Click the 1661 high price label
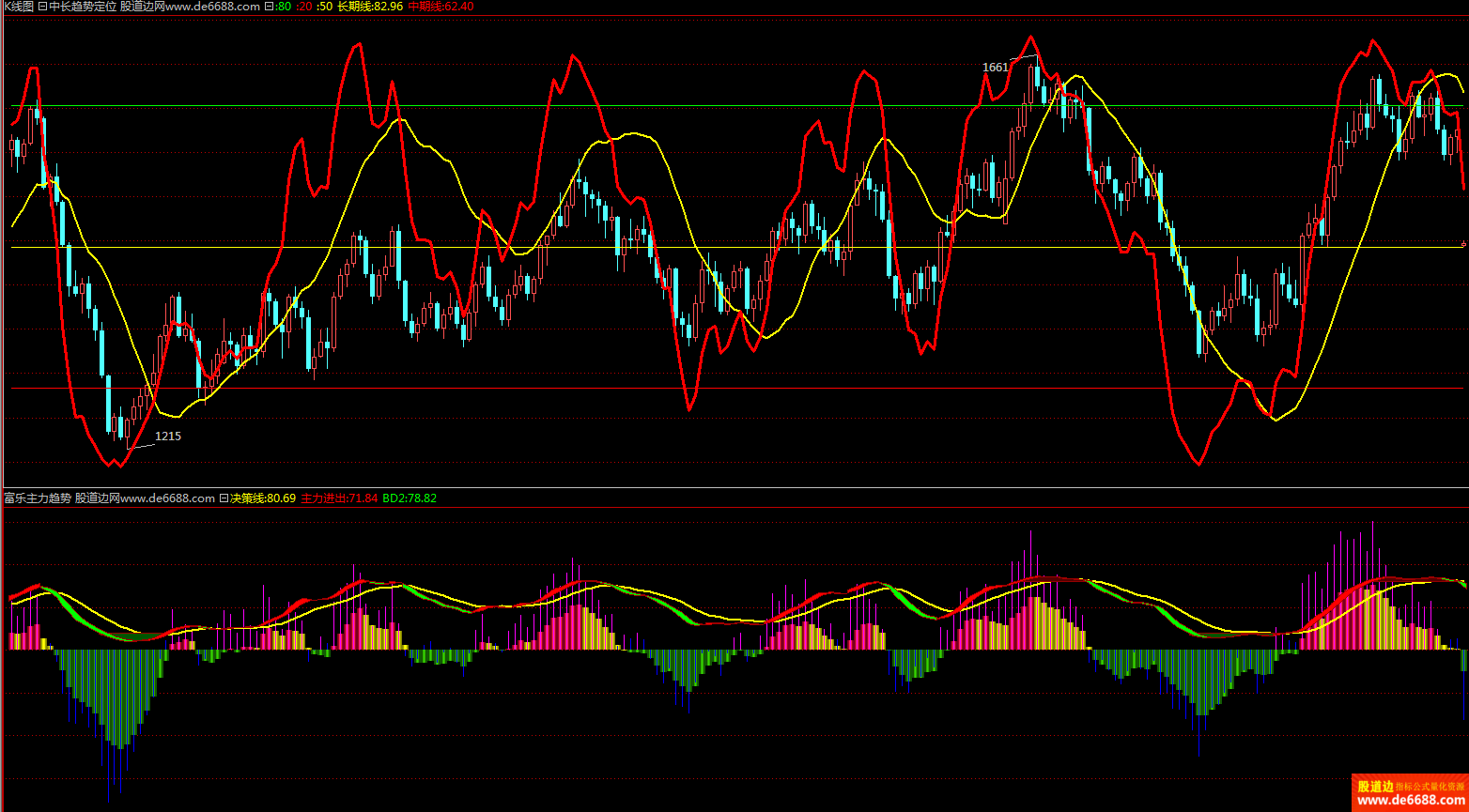1469x812 pixels. tap(995, 68)
